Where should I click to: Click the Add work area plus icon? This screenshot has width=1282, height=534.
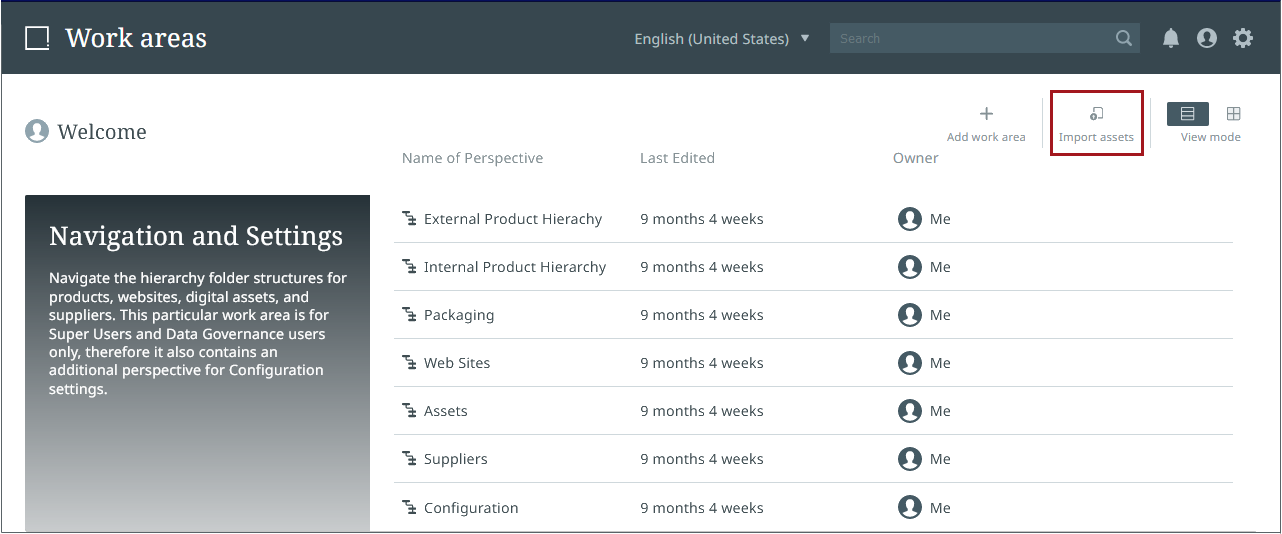(986, 114)
